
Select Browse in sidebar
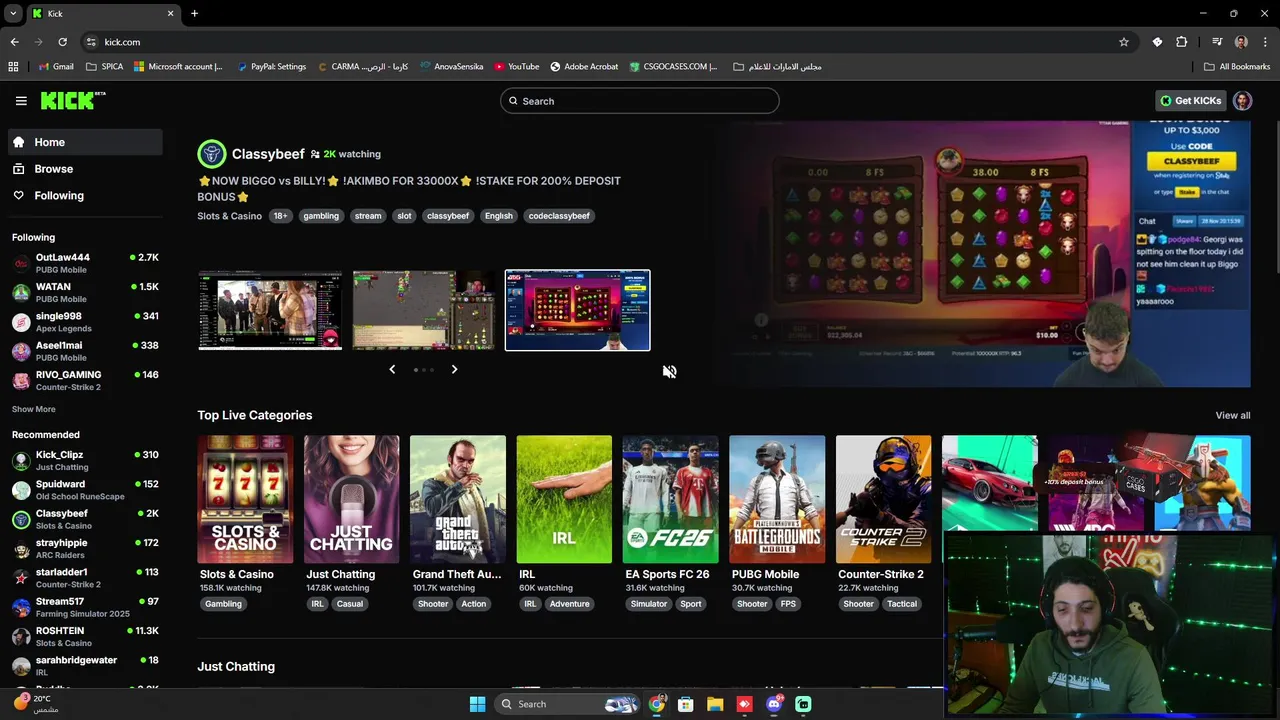tap(85, 169)
